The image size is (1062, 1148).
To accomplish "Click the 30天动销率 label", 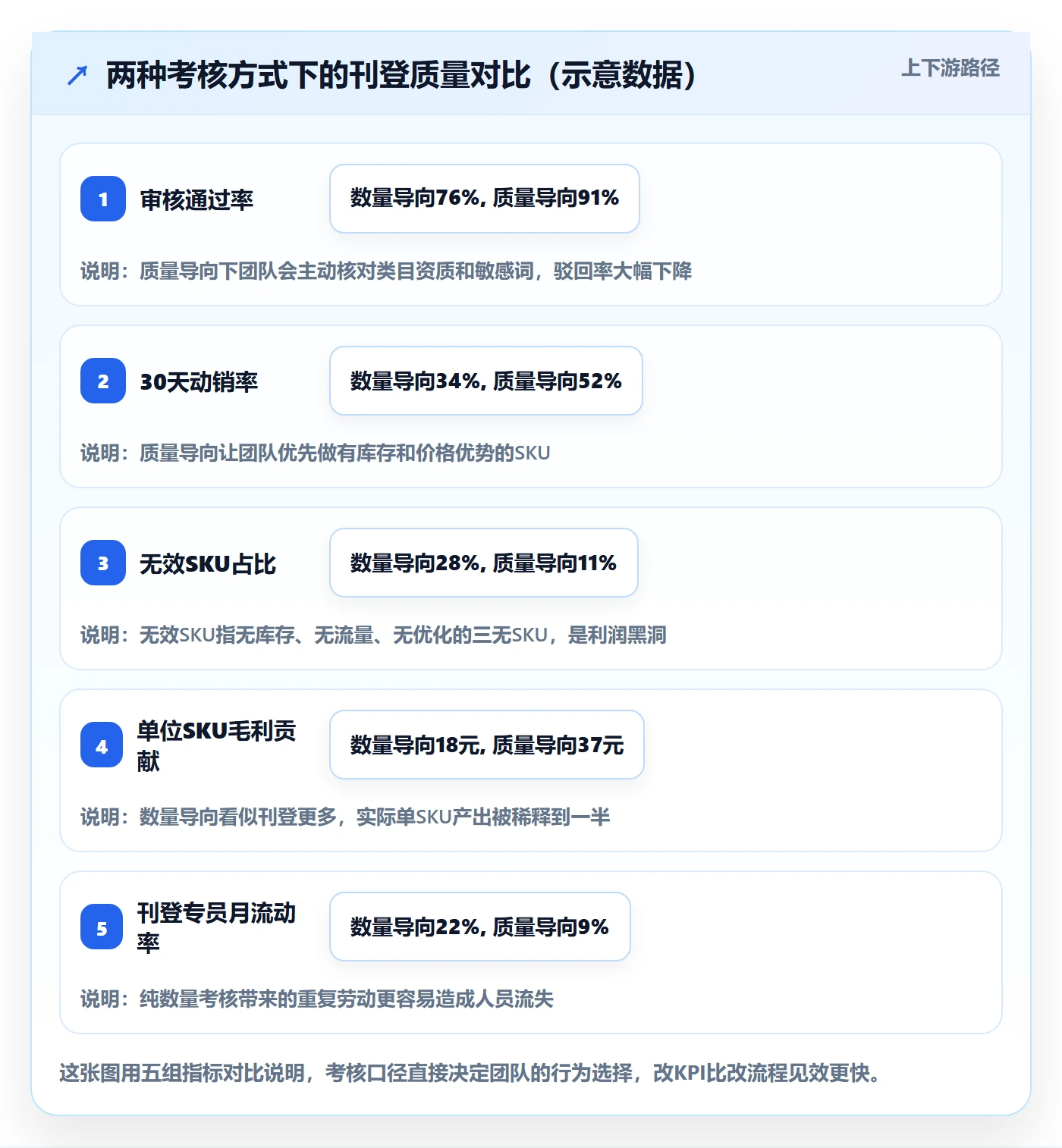I will click(x=199, y=381).
